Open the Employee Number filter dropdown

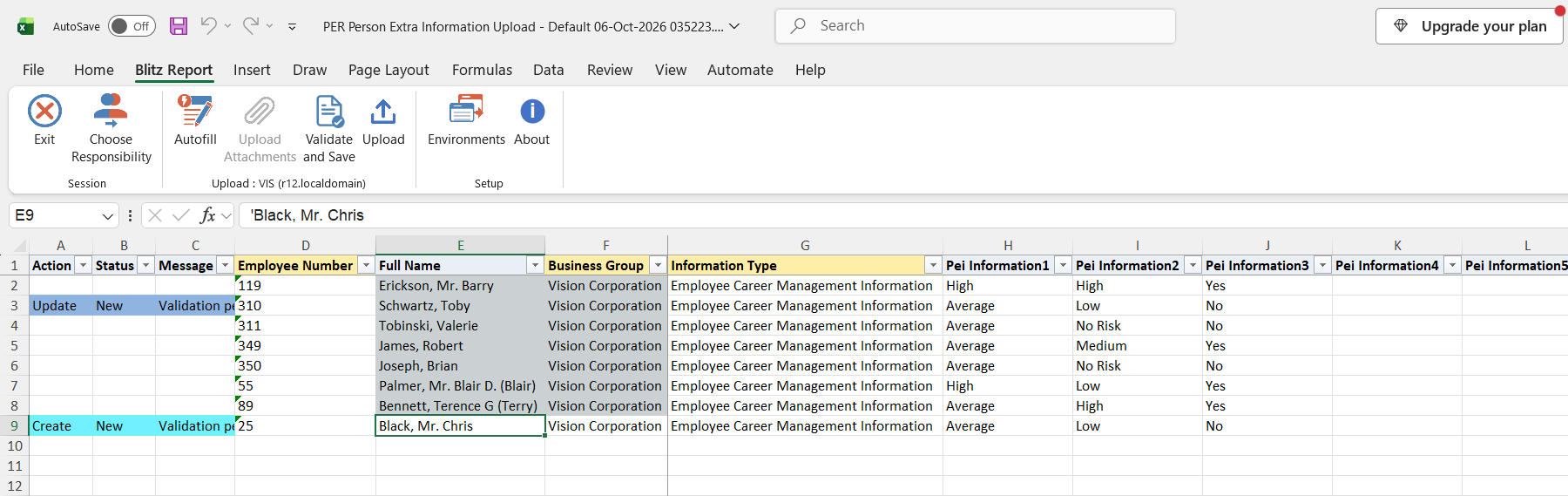367,265
